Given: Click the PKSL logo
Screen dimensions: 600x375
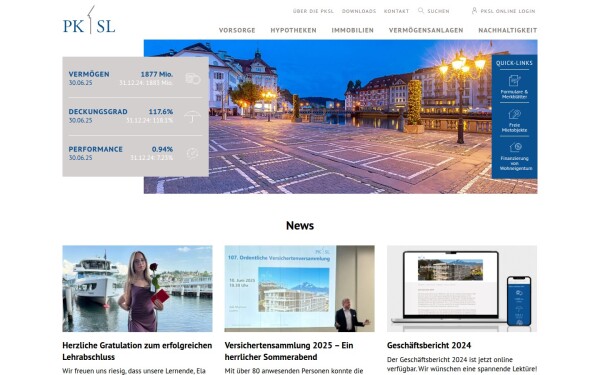Looking at the screenshot, I should pyautogui.click(x=89, y=20).
